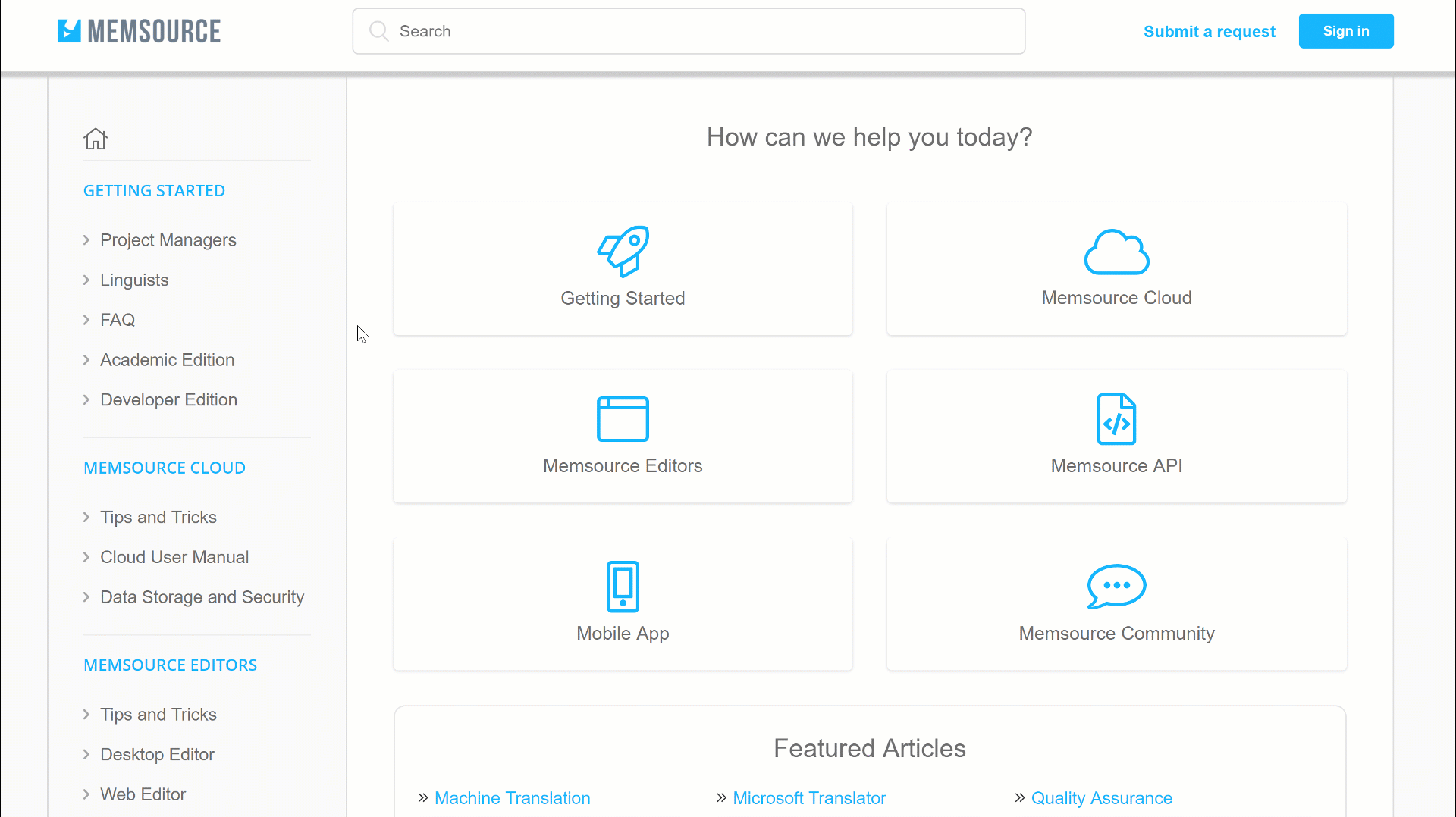Open Web Editor in the sidebar
Image resolution: width=1456 pixels, height=817 pixels.
pyautogui.click(x=143, y=794)
